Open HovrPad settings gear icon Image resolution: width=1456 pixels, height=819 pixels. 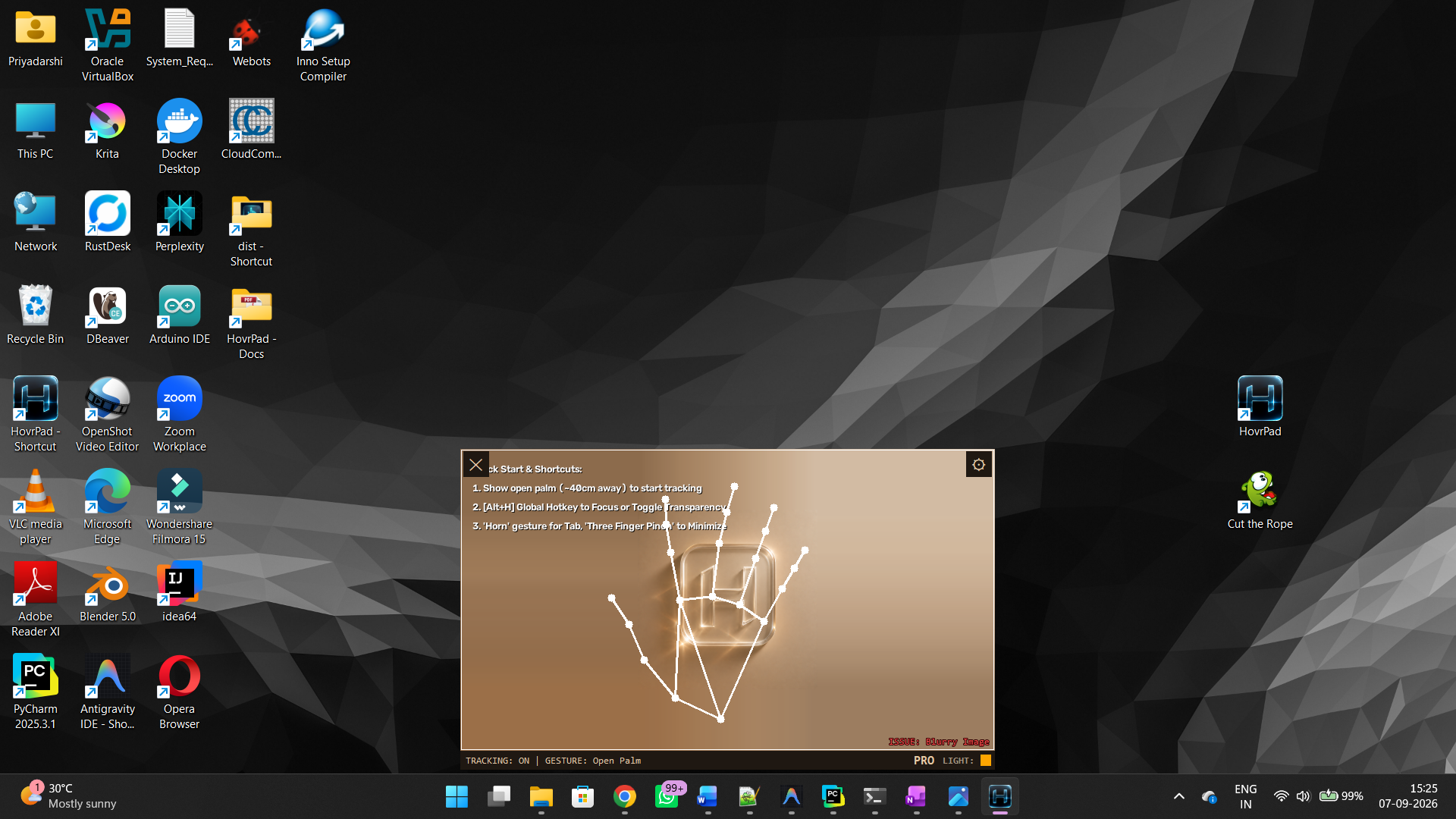[x=978, y=465]
